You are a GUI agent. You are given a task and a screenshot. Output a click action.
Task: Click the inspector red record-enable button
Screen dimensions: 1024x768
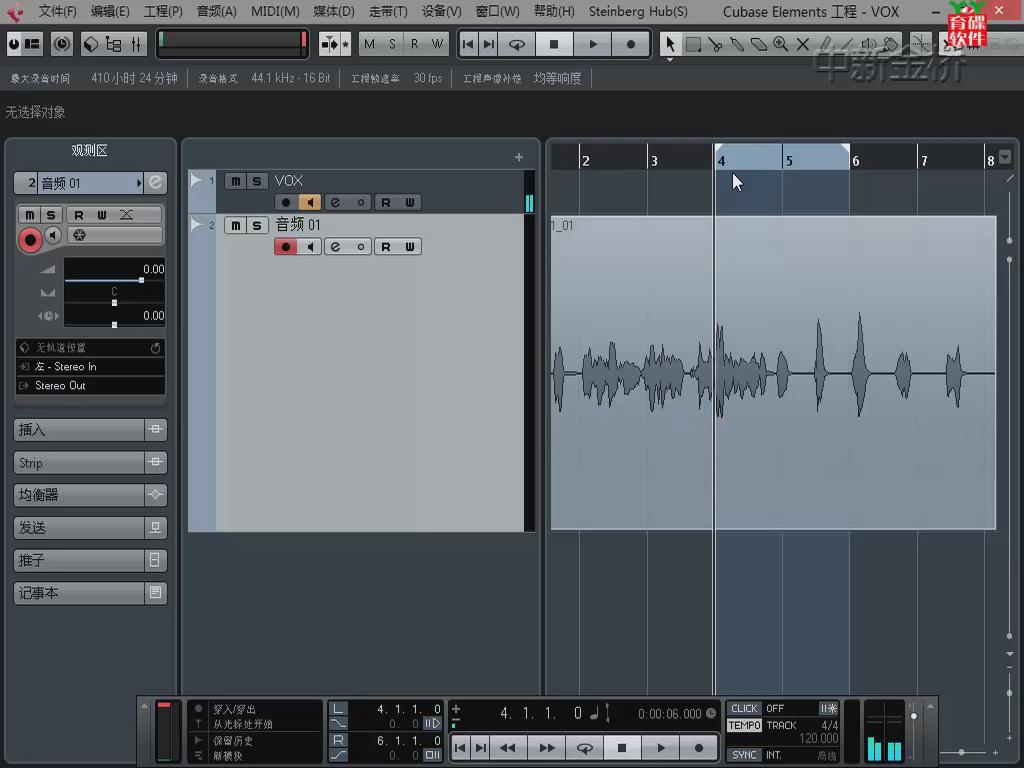29,240
